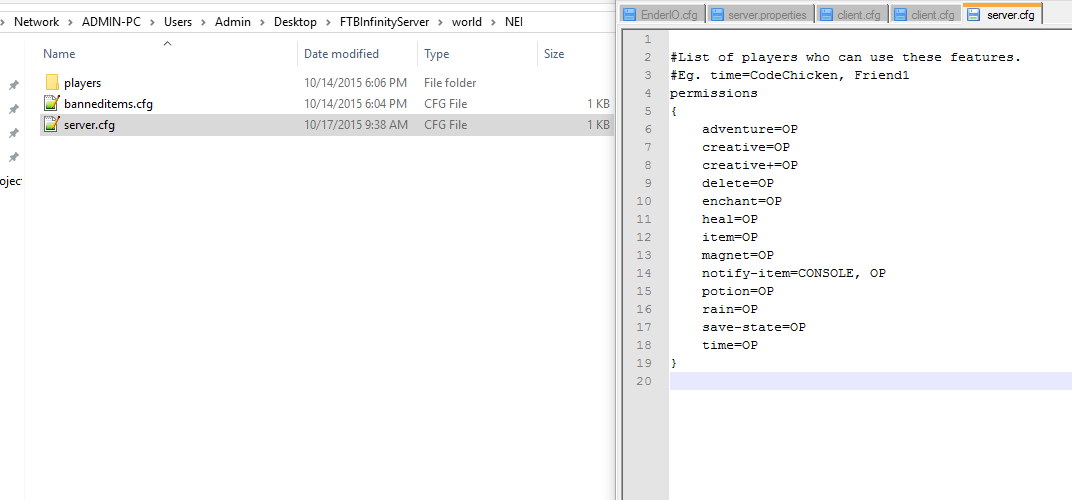Open the chevron after Users in address bar
Screen dimensions: 1072x500
pyautogui.click(x=203, y=22)
